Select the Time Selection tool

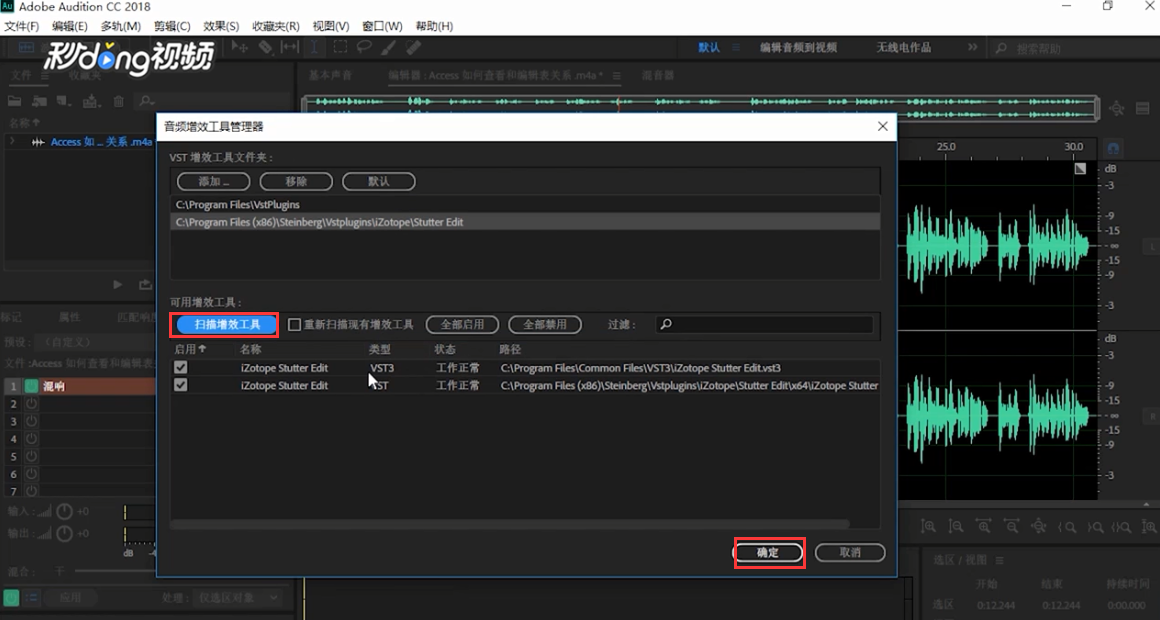pos(314,47)
